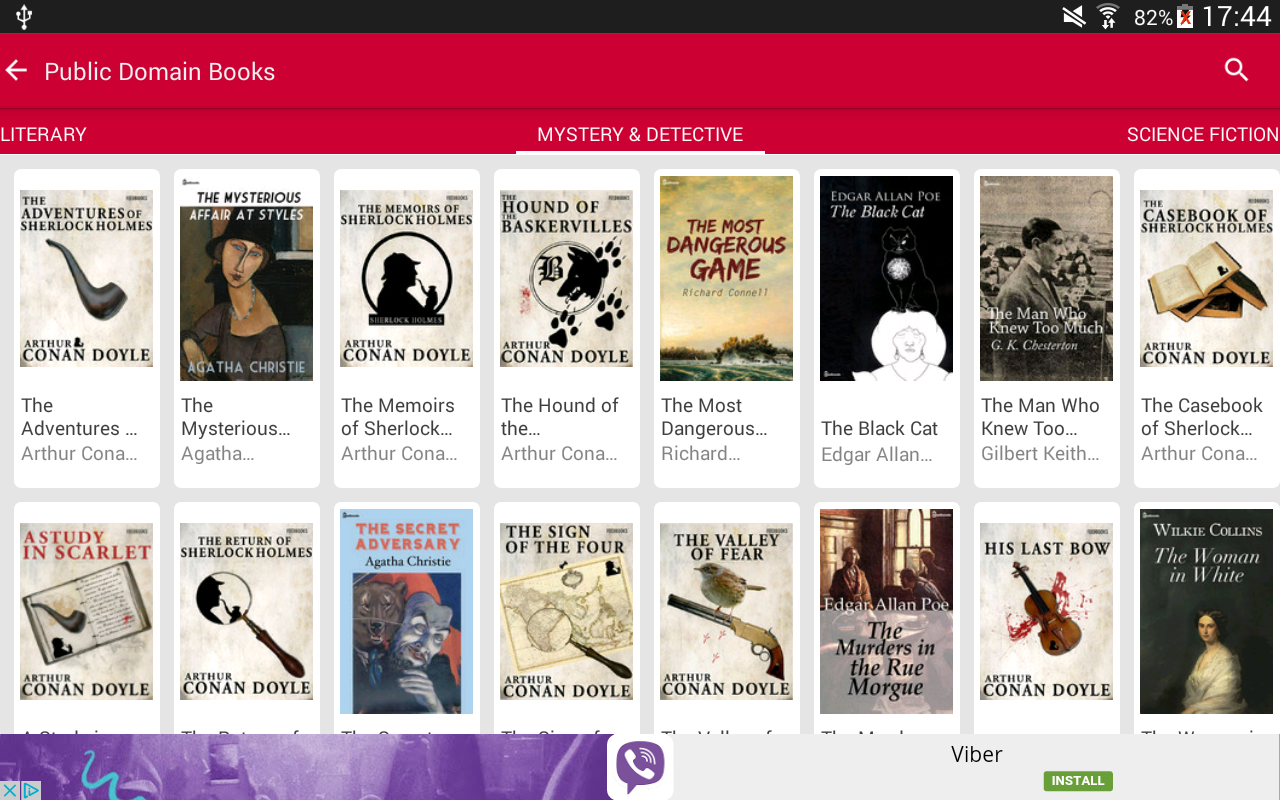The image size is (1280, 800).
Task: Tap author text 'Richard…'
Action: pos(701,454)
